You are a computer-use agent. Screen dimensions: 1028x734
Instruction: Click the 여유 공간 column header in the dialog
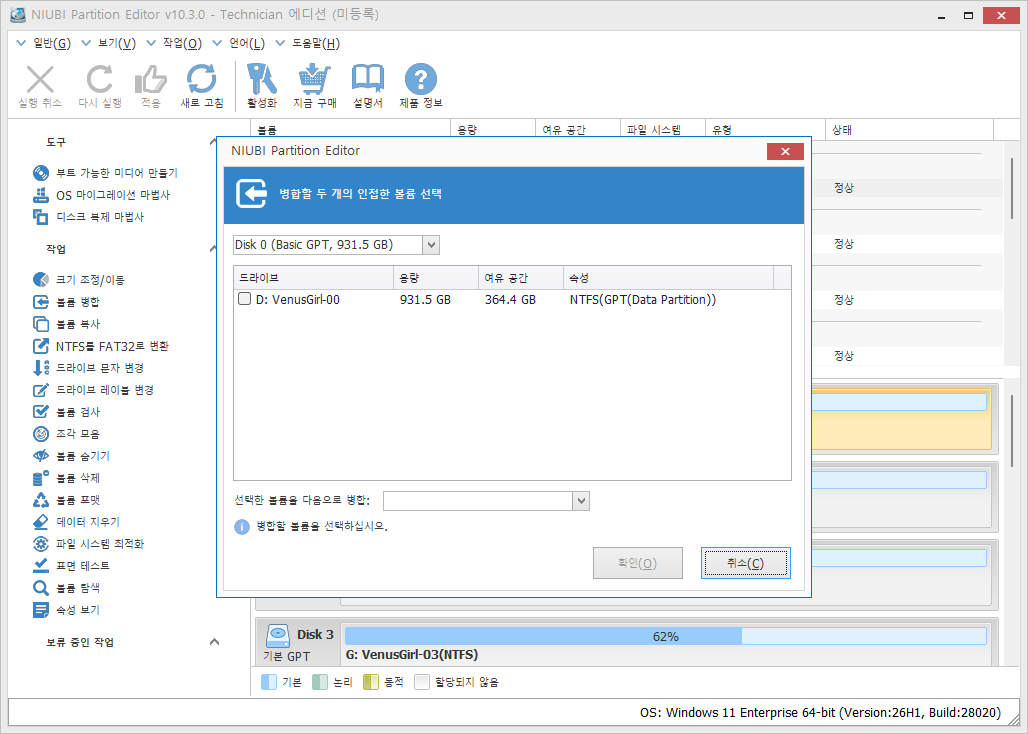coord(521,278)
